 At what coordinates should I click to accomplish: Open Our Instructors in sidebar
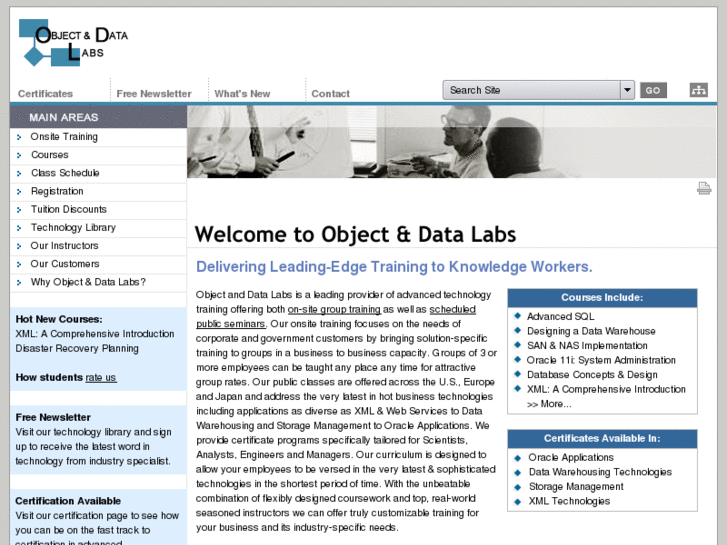coord(64,246)
